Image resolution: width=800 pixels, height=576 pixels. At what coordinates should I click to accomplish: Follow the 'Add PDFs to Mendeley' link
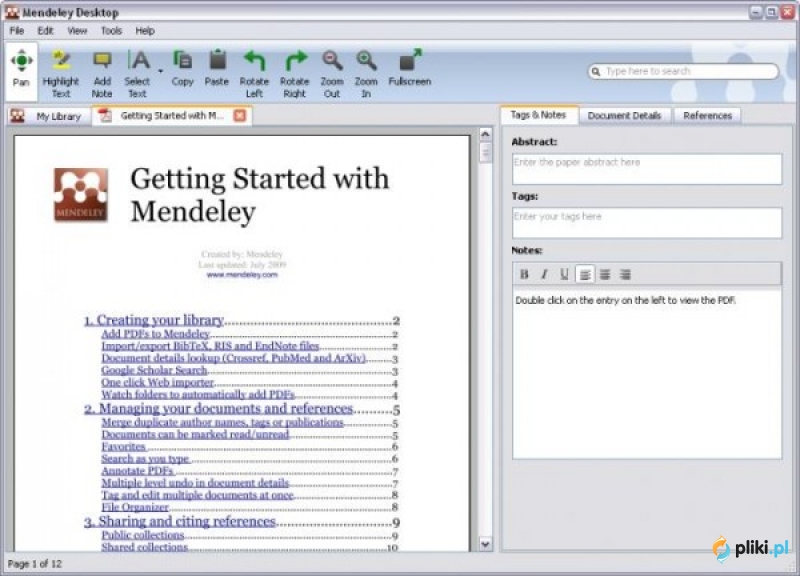(156, 334)
